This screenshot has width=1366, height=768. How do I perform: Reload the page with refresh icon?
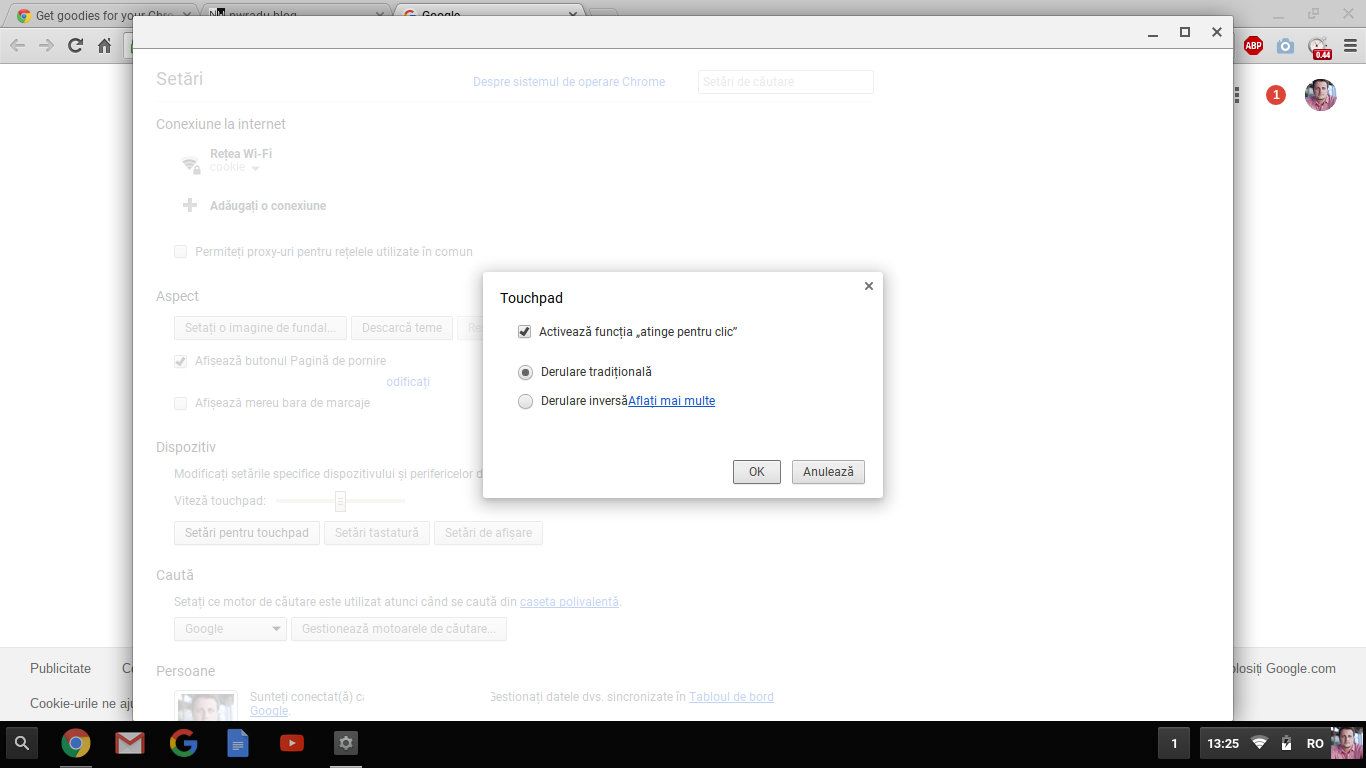75,45
